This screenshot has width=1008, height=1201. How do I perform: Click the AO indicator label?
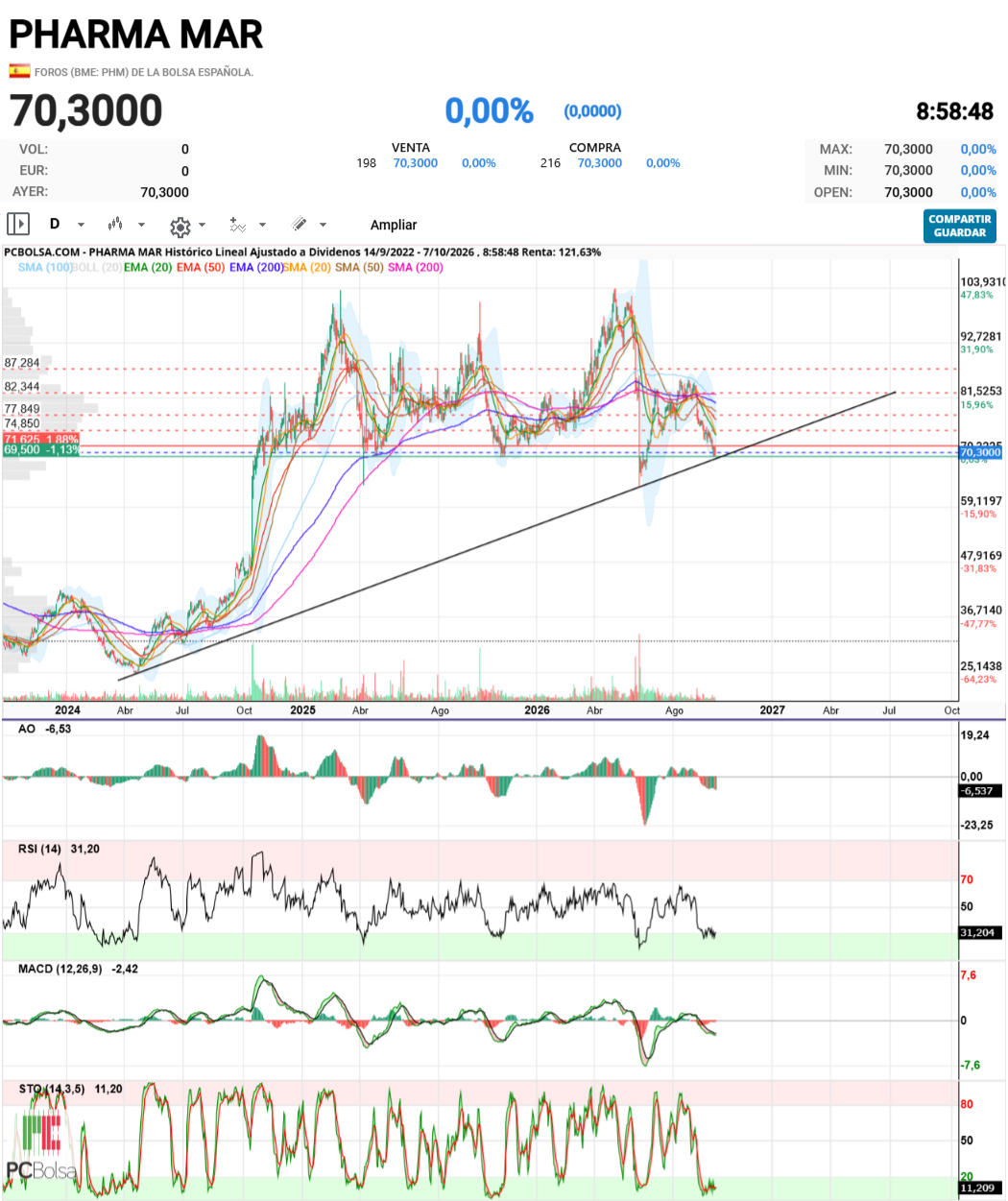[x=27, y=729]
